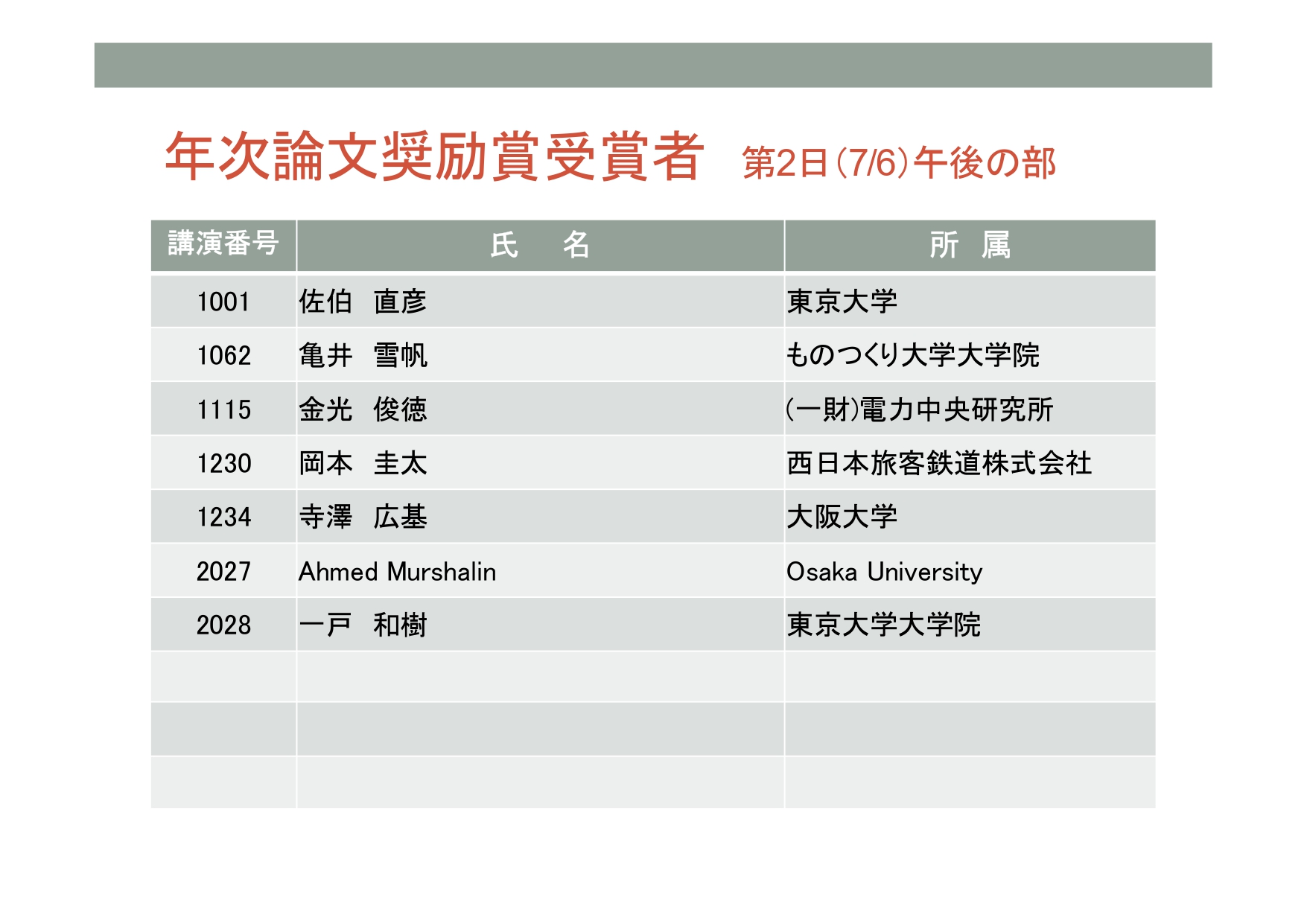Select the Ahmed Murshalin name cell
1307x924 pixels.
(397, 572)
